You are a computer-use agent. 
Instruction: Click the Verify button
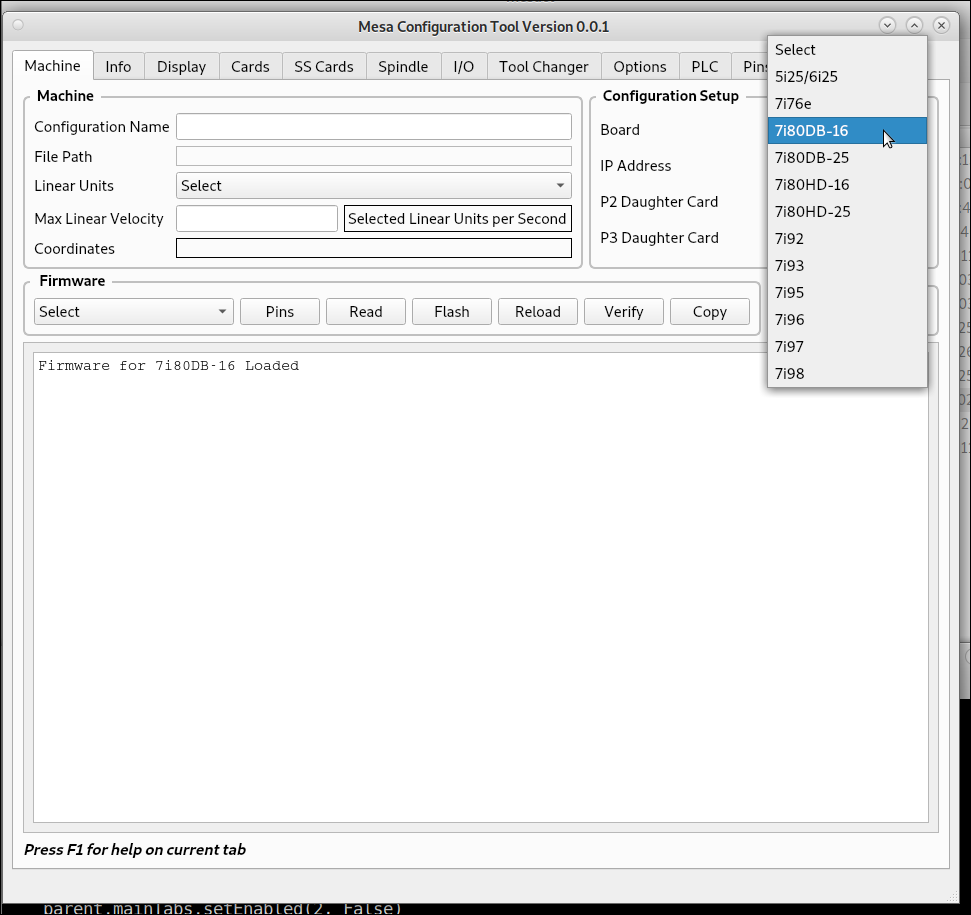click(624, 311)
